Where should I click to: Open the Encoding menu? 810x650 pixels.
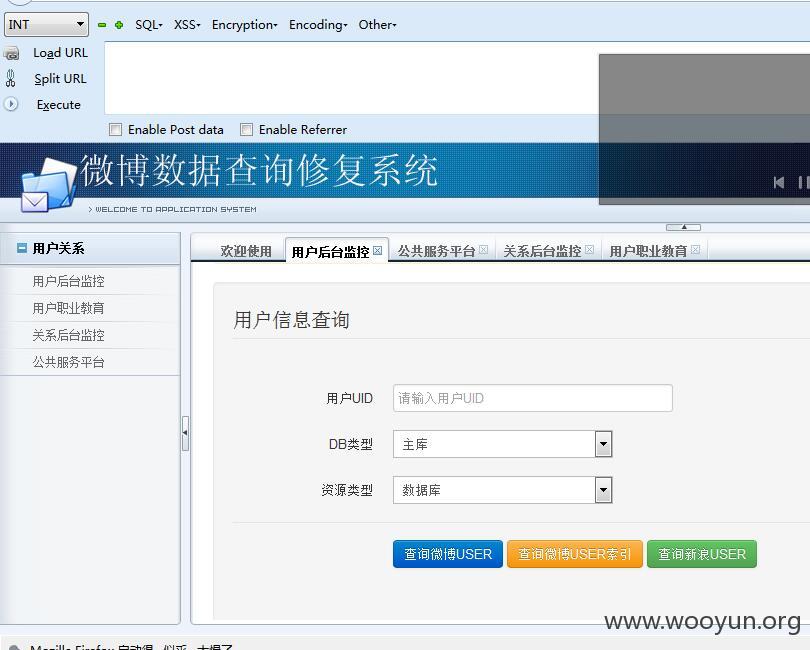tap(318, 25)
